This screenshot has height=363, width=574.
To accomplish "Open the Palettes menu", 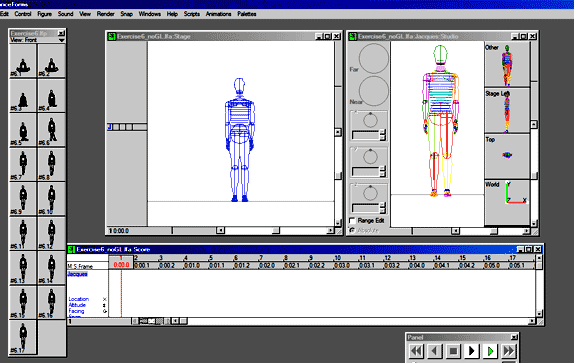I will [x=247, y=14].
